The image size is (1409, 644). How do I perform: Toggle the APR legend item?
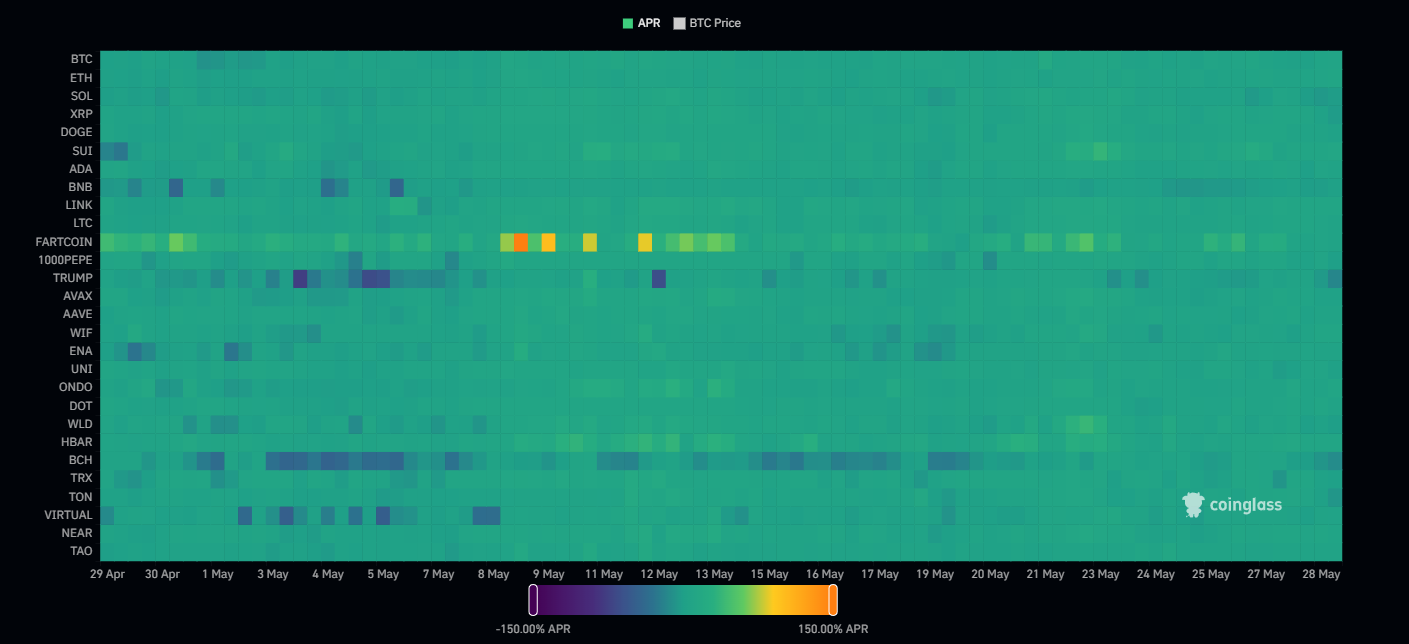coord(641,23)
